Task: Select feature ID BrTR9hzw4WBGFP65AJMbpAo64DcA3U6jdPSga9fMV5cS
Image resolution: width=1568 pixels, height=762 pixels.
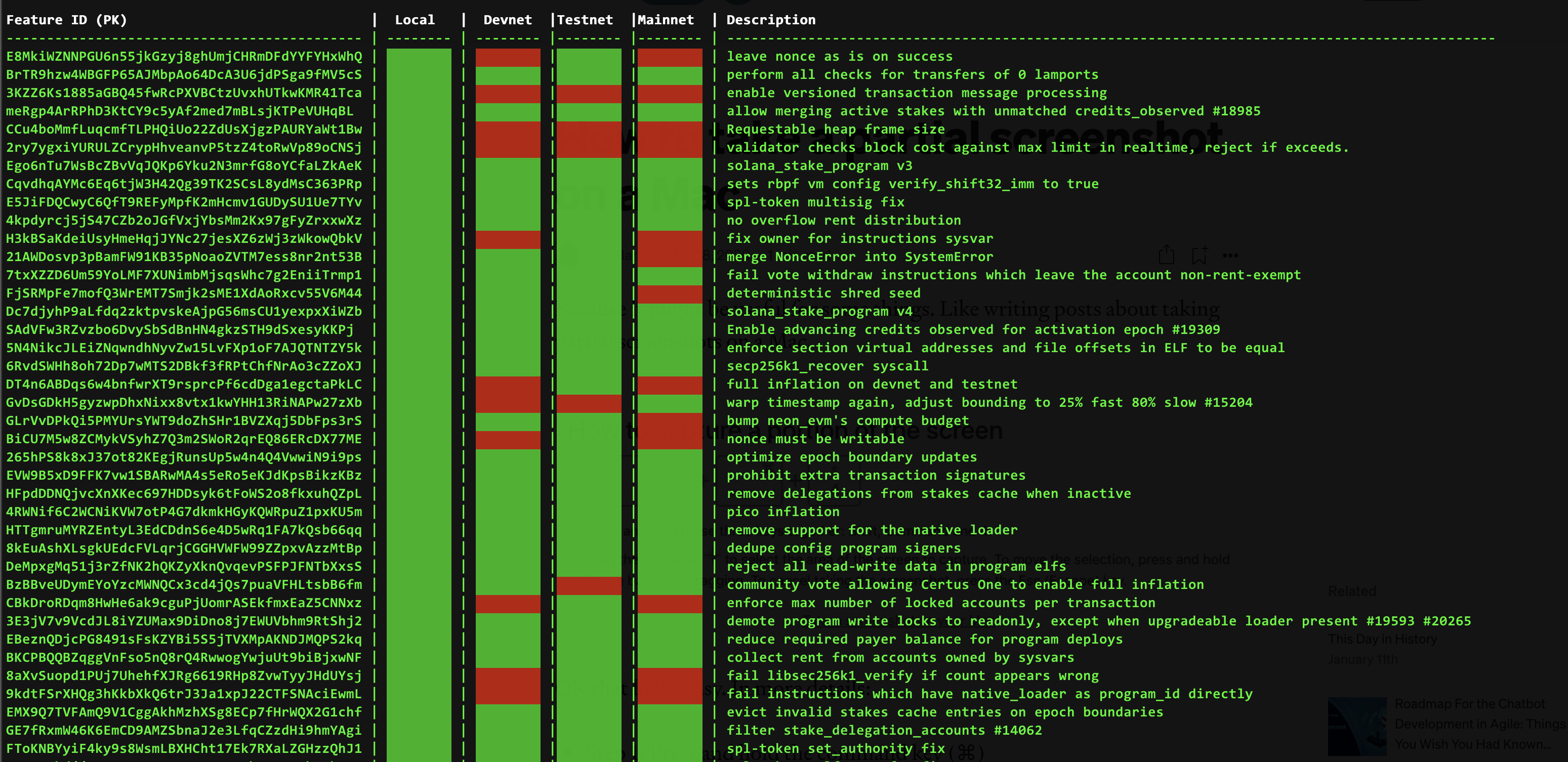Action: click(x=184, y=75)
